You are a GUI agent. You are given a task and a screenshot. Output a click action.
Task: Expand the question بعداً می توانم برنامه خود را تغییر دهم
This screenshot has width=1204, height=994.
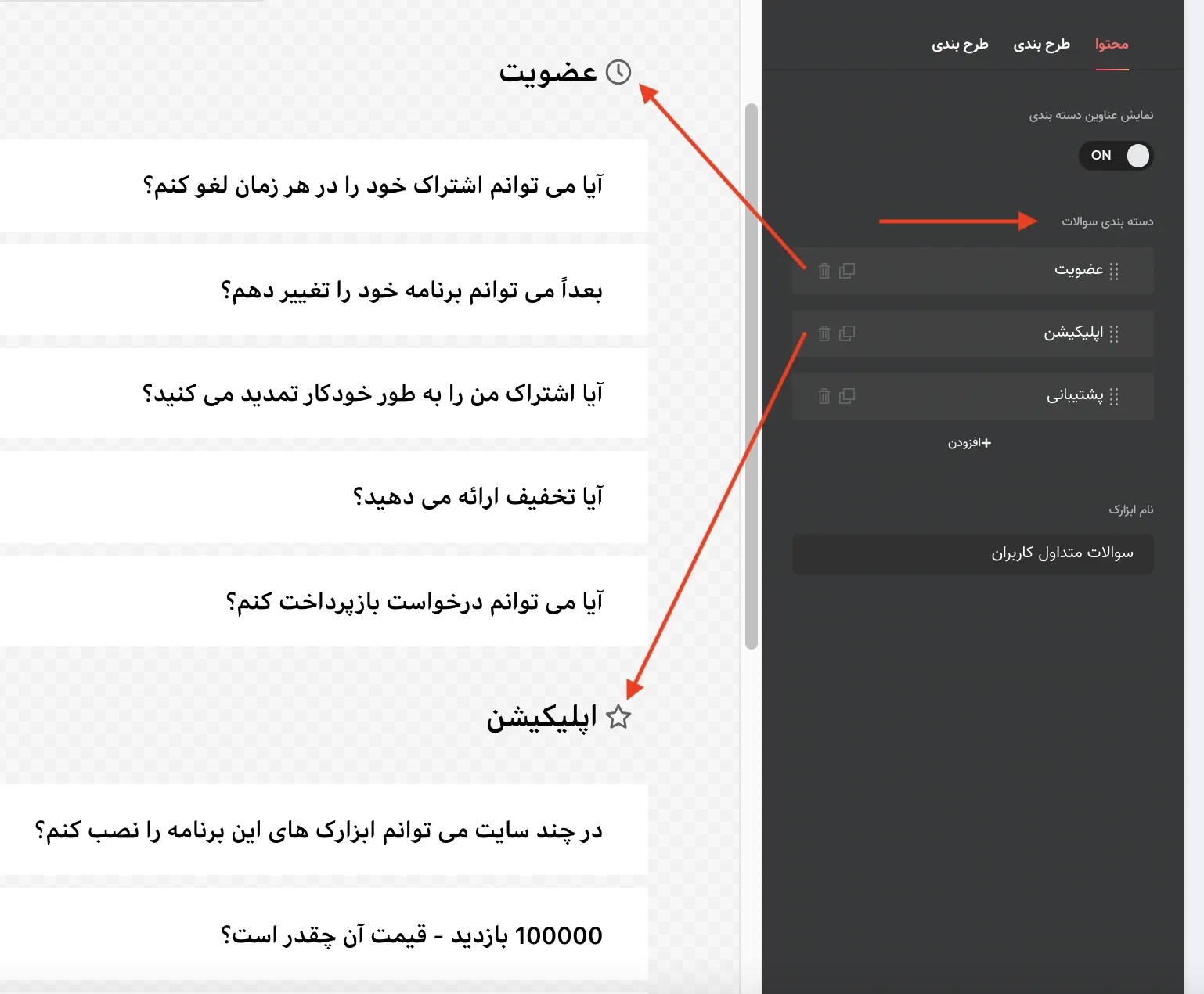click(324, 290)
